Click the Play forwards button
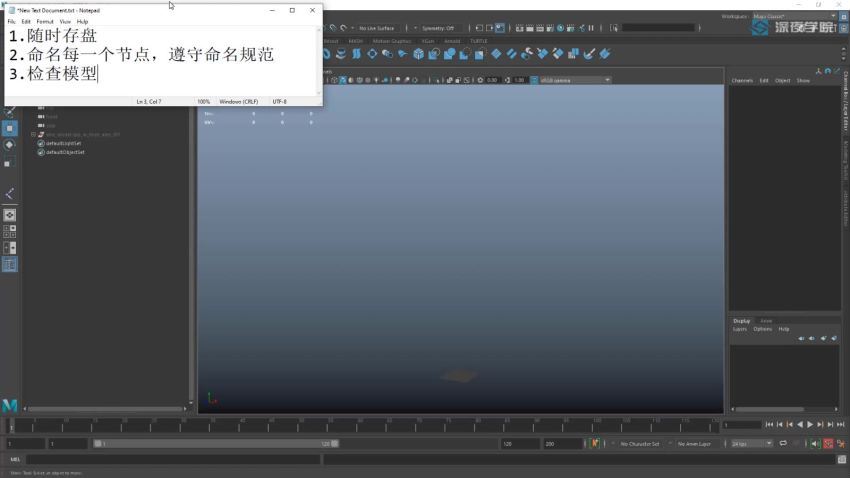 [810, 425]
